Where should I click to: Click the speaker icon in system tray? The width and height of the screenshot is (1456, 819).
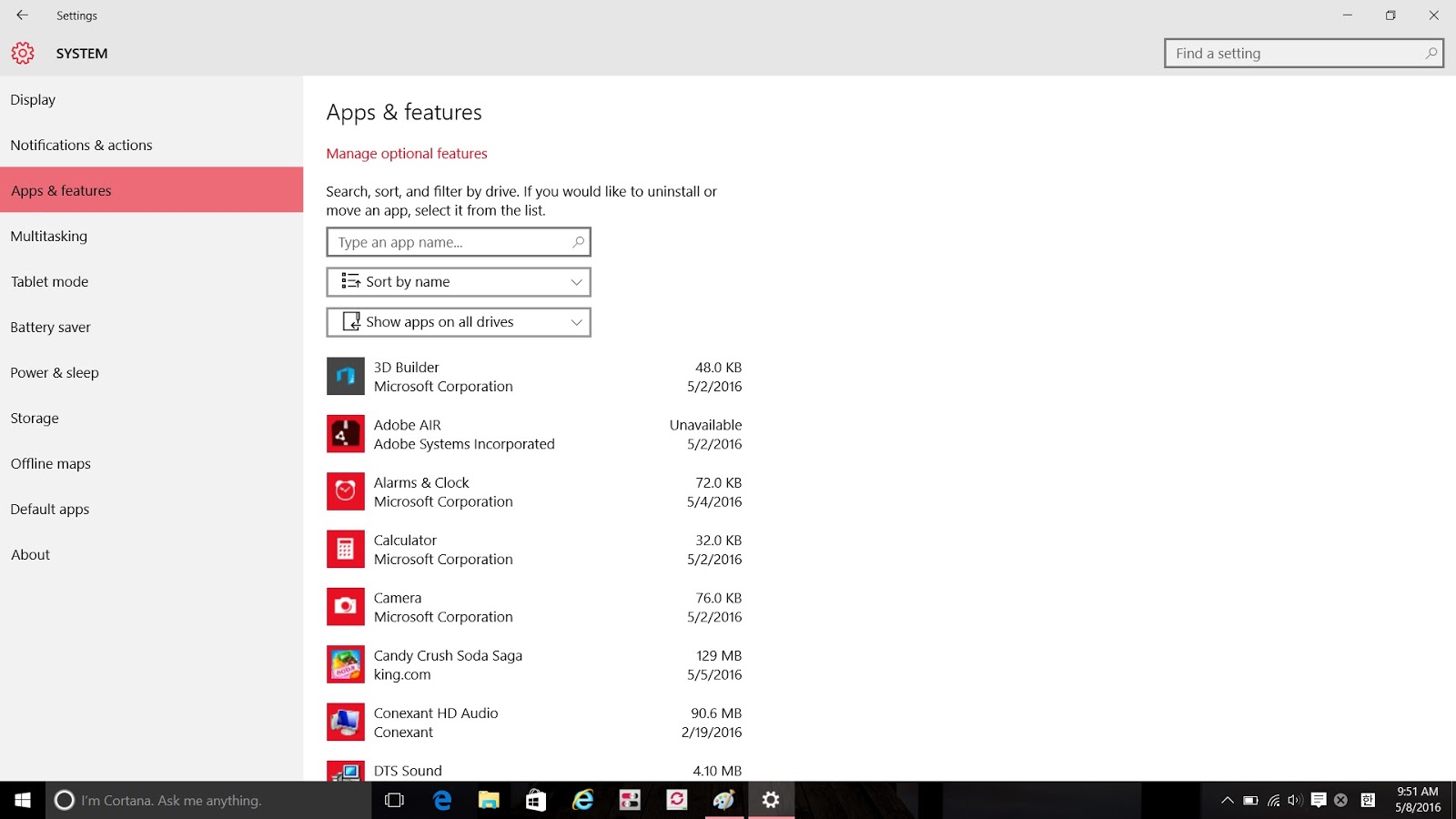point(1294,800)
